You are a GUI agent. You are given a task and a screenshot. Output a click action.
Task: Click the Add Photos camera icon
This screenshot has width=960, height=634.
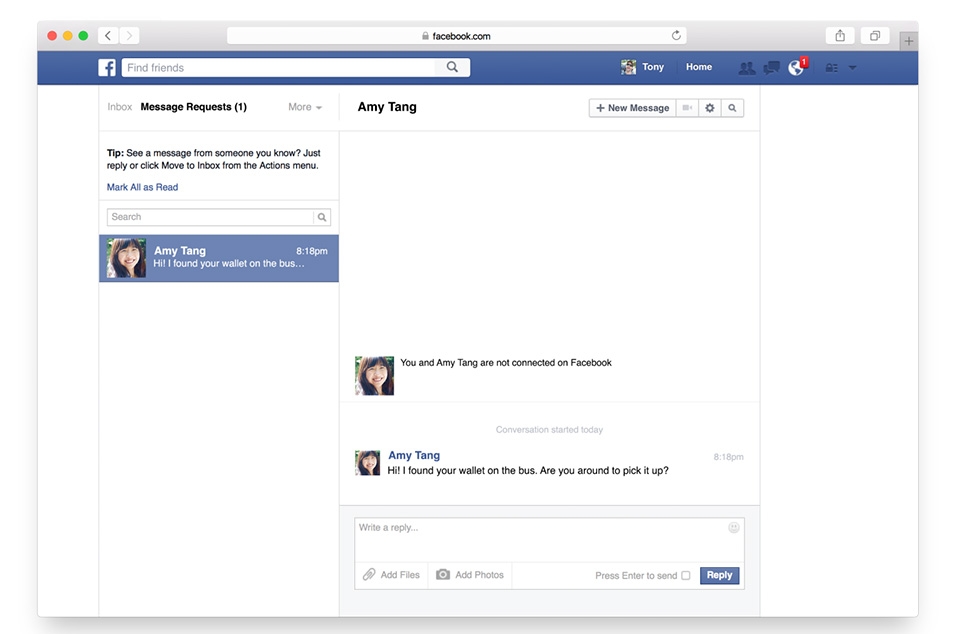click(x=443, y=575)
